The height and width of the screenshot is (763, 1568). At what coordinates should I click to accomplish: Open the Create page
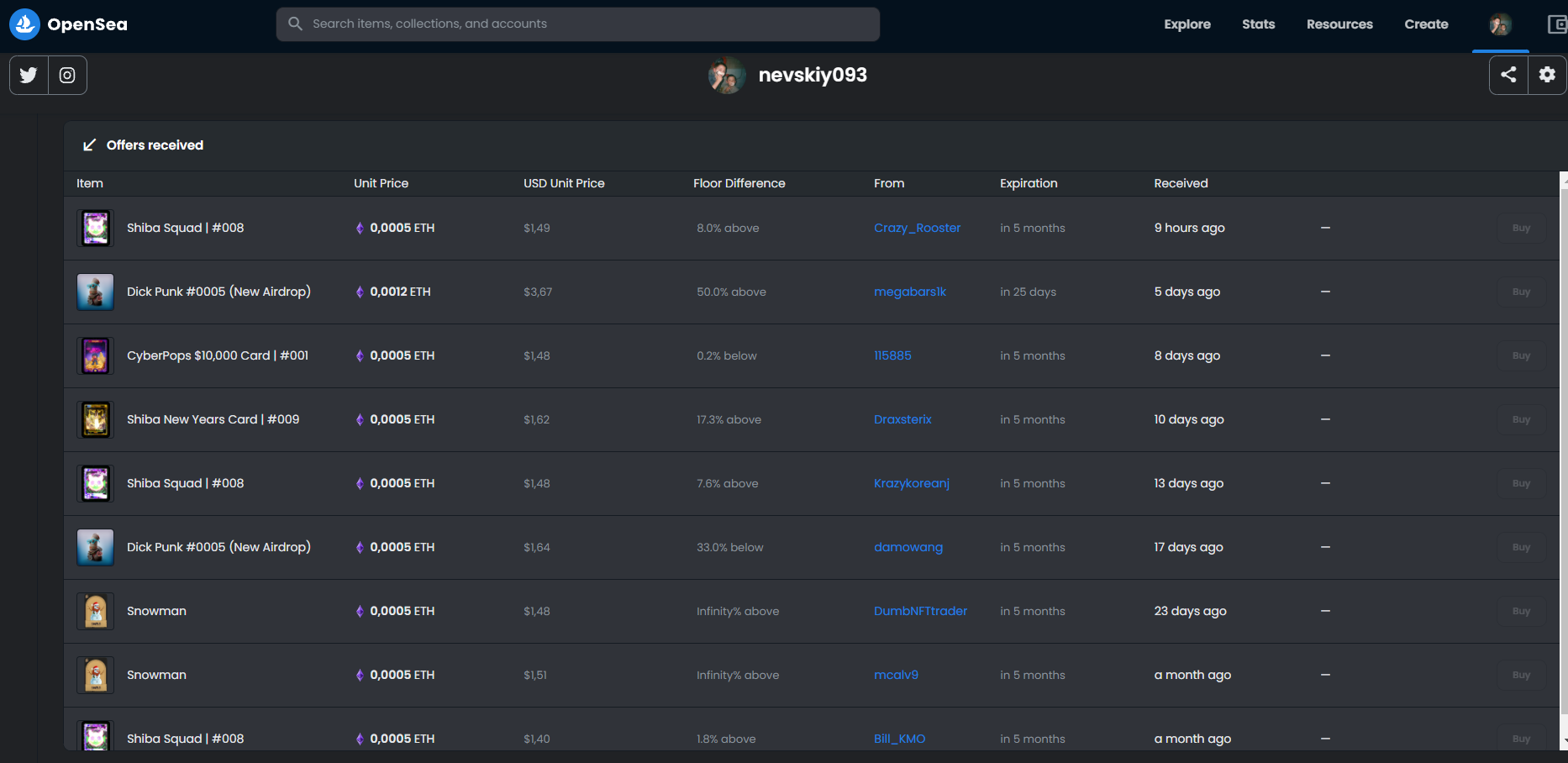pyautogui.click(x=1426, y=24)
